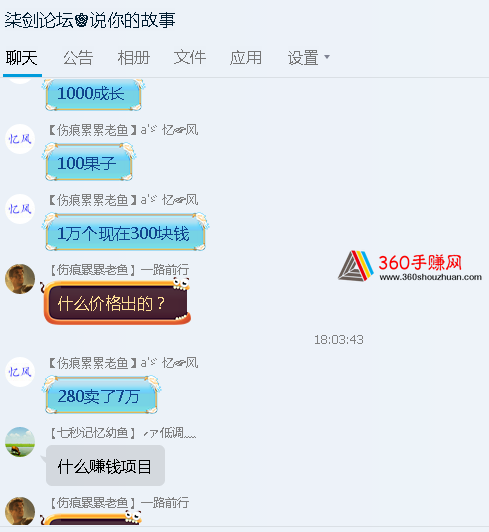Open landscape avatar of 七秒记忆幼鱼 user
Image resolution: width=489 pixels, height=532 pixels.
pyautogui.click(x=20, y=442)
